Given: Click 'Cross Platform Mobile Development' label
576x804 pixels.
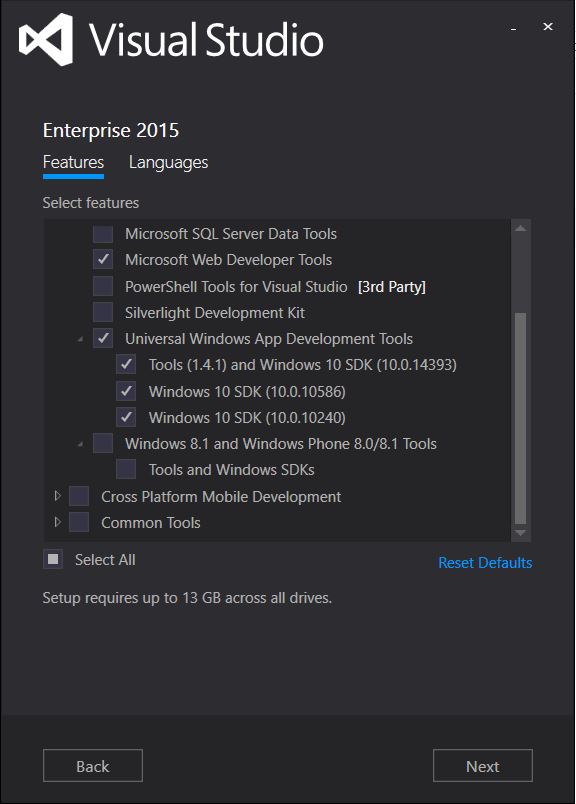Looking at the screenshot, I should (x=221, y=496).
